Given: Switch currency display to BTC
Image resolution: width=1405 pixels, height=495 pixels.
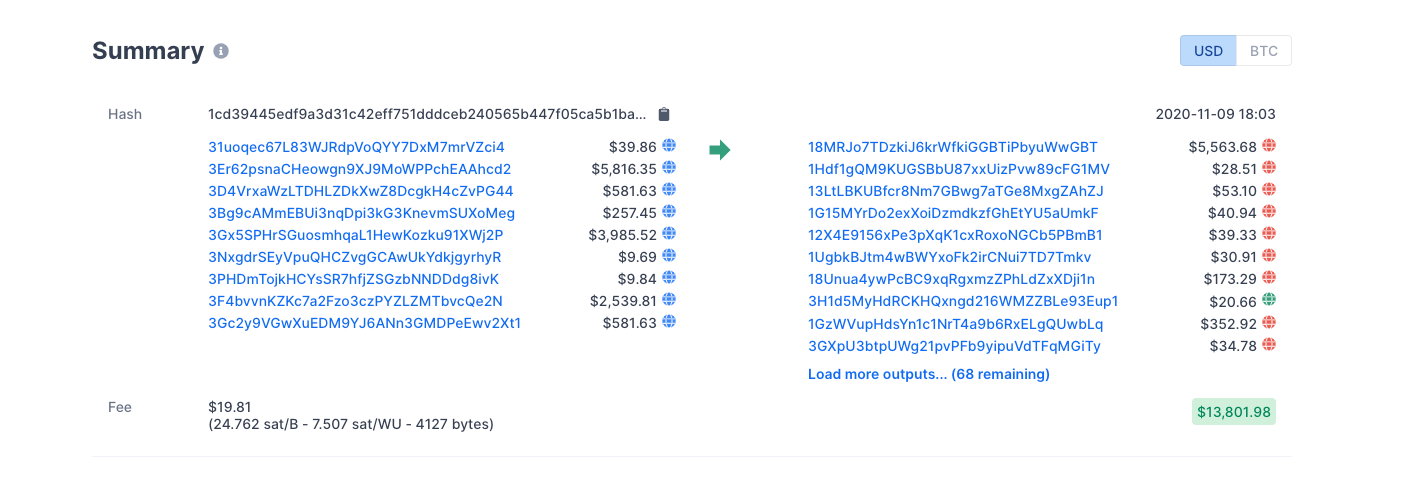Looking at the screenshot, I should click(1264, 51).
